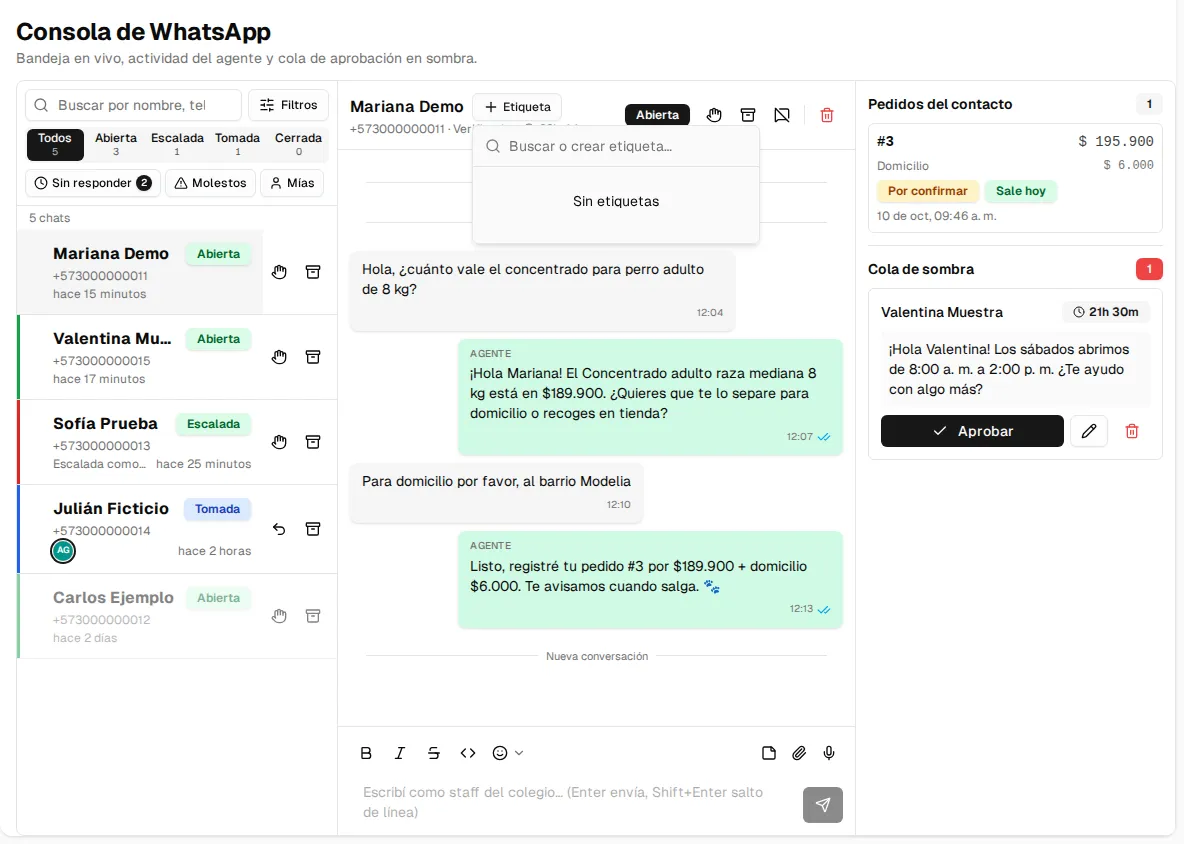The height and width of the screenshot is (844, 1184).
Task: Discard shadow queue reply with red trash
Action: tap(1132, 431)
